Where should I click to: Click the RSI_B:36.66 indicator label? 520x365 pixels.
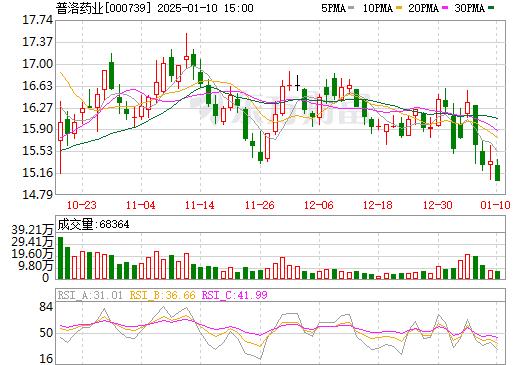(x=162, y=295)
